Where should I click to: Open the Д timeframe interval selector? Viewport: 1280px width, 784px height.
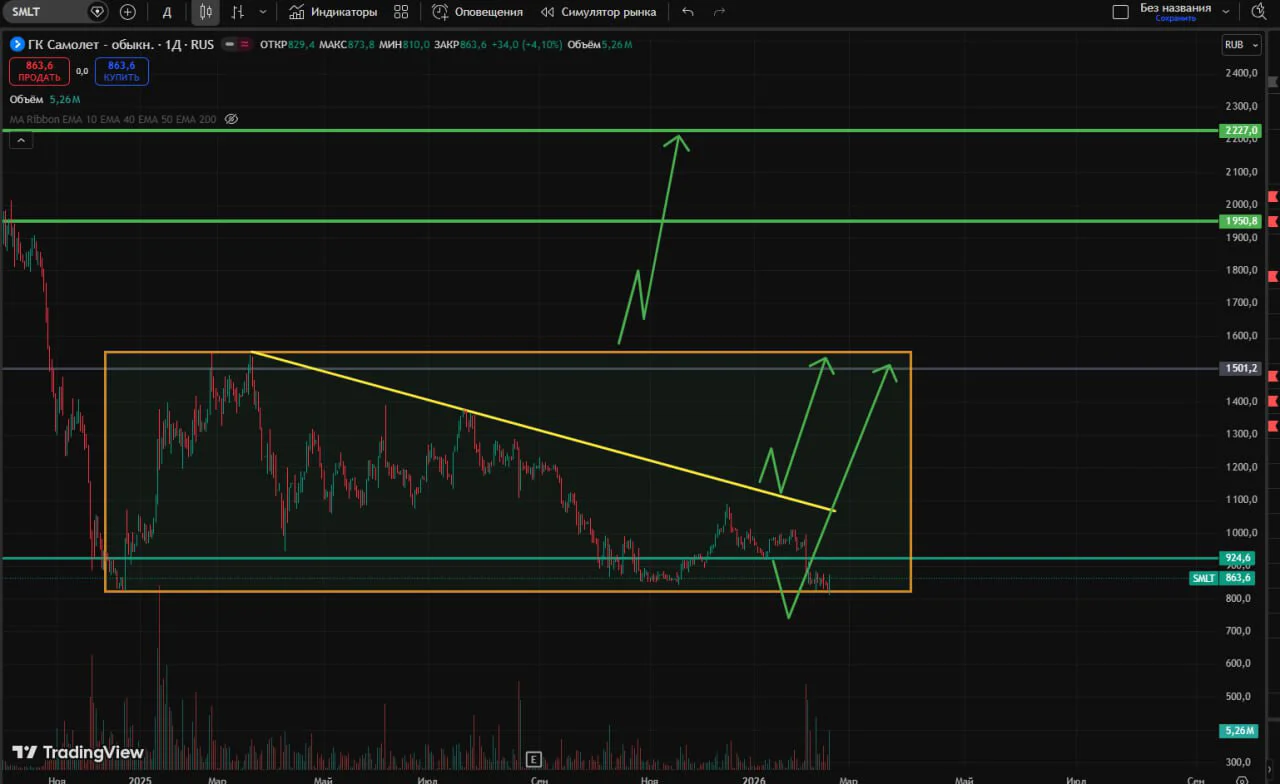tap(167, 12)
